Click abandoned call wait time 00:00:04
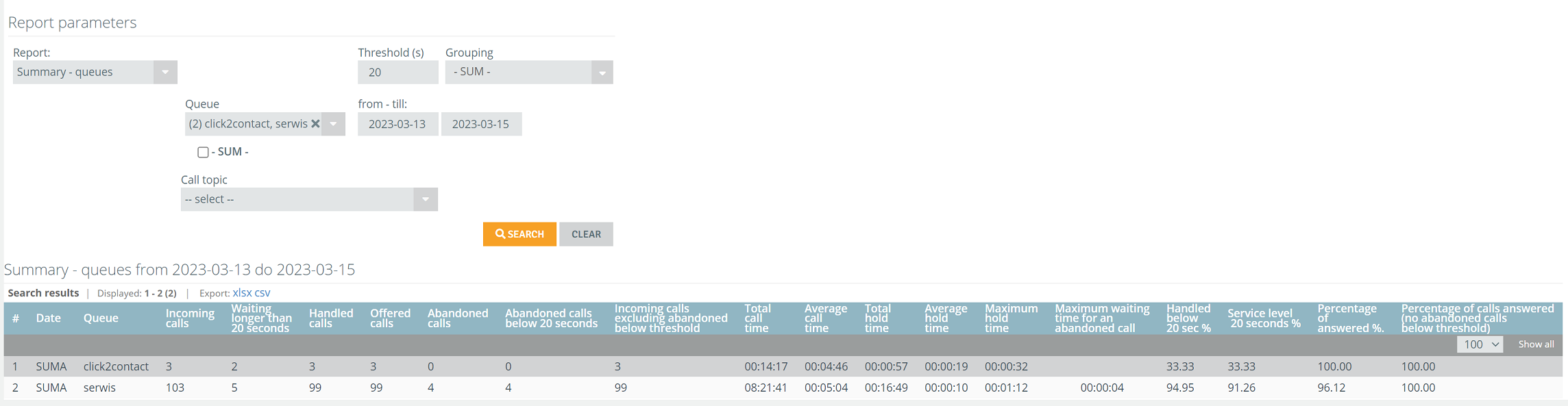1568x406 pixels. (1102, 388)
